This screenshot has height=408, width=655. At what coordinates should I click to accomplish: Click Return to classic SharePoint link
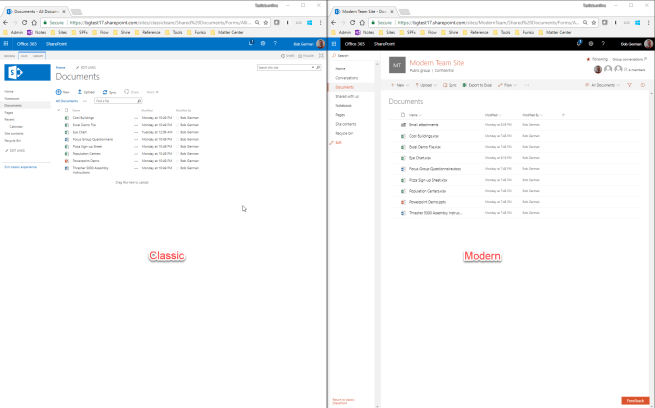point(343,401)
